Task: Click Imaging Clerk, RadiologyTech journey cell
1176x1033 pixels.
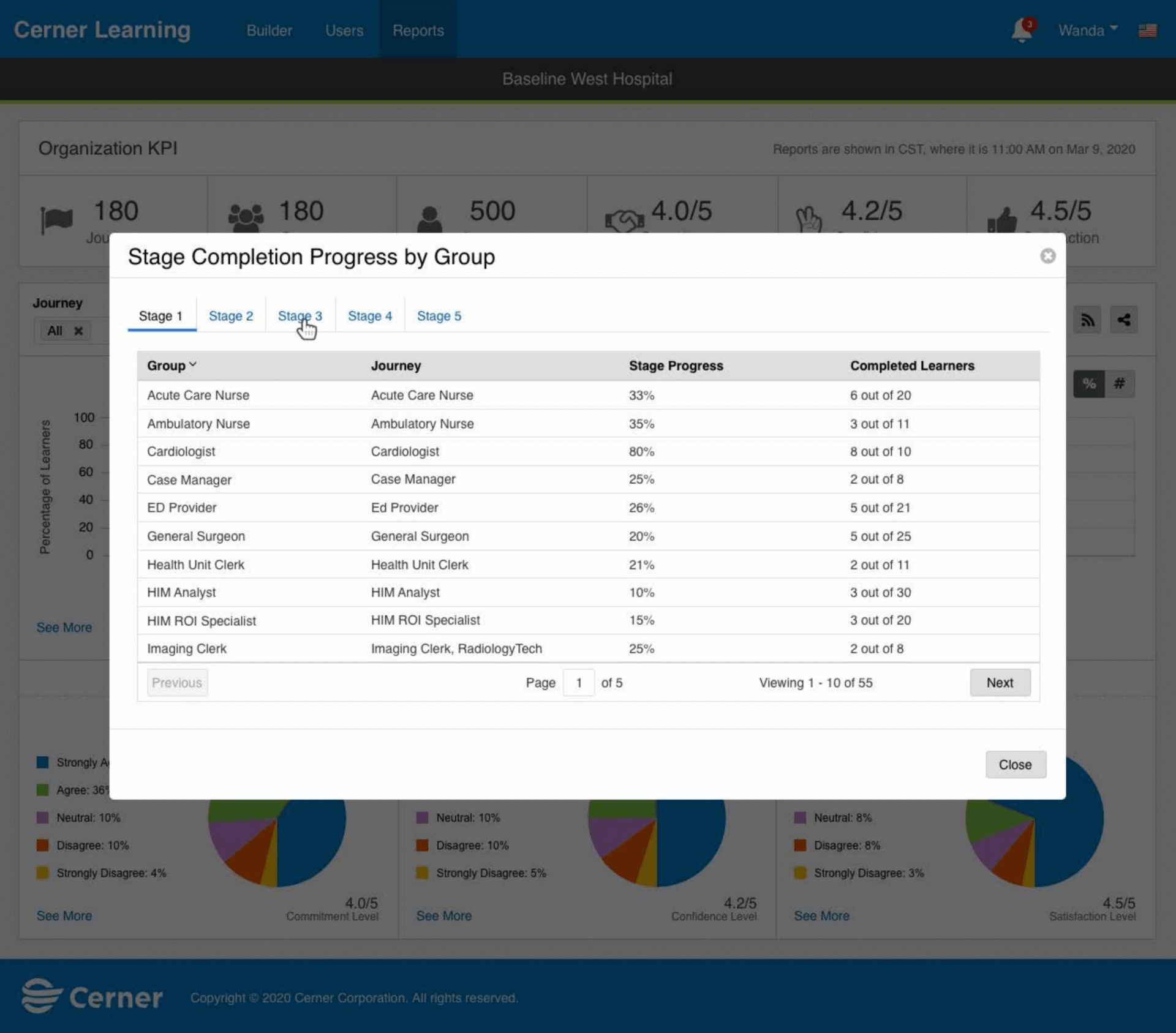Action: point(456,649)
